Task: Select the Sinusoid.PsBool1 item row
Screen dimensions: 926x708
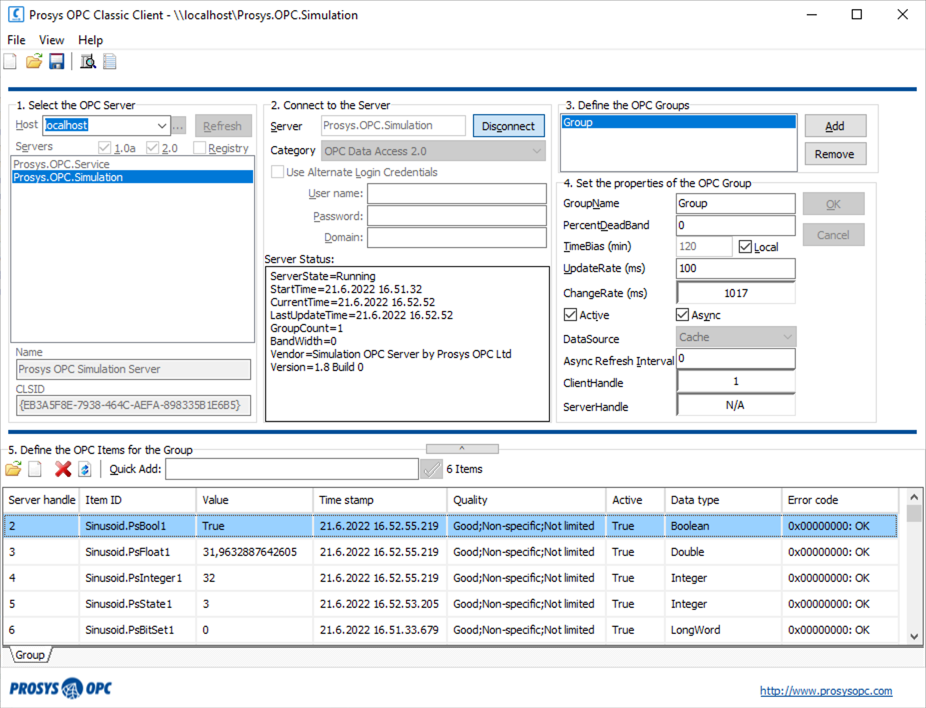Action: pyautogui.click(x=451, y=526)
